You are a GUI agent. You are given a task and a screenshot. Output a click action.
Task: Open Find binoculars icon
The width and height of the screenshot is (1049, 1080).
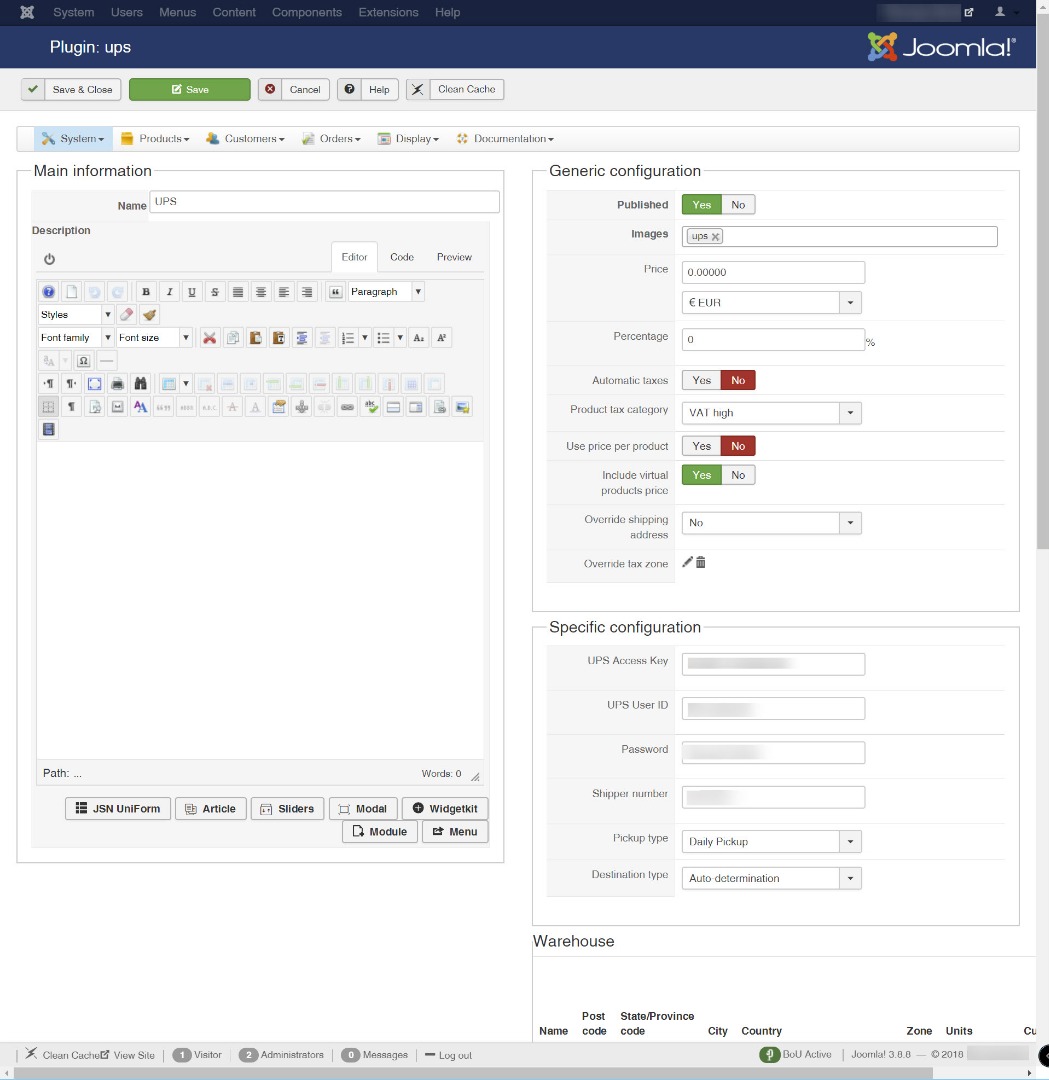pos(141,384)
